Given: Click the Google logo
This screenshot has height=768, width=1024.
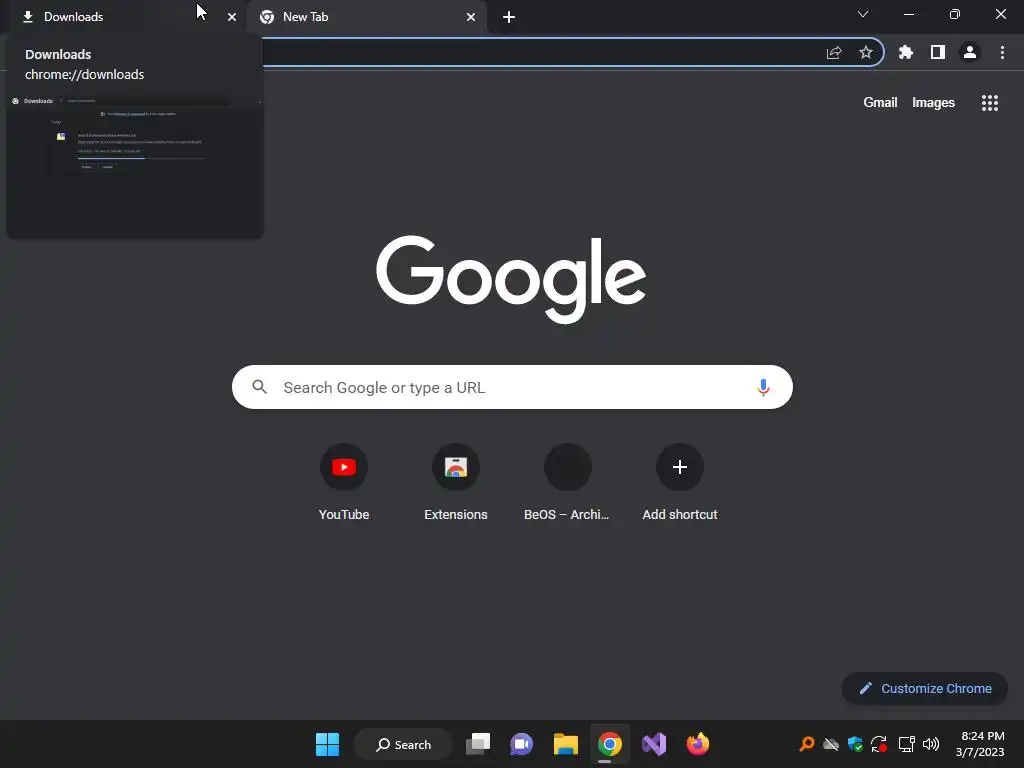Looking at the screenshot, I should click(x=511, y=279).
